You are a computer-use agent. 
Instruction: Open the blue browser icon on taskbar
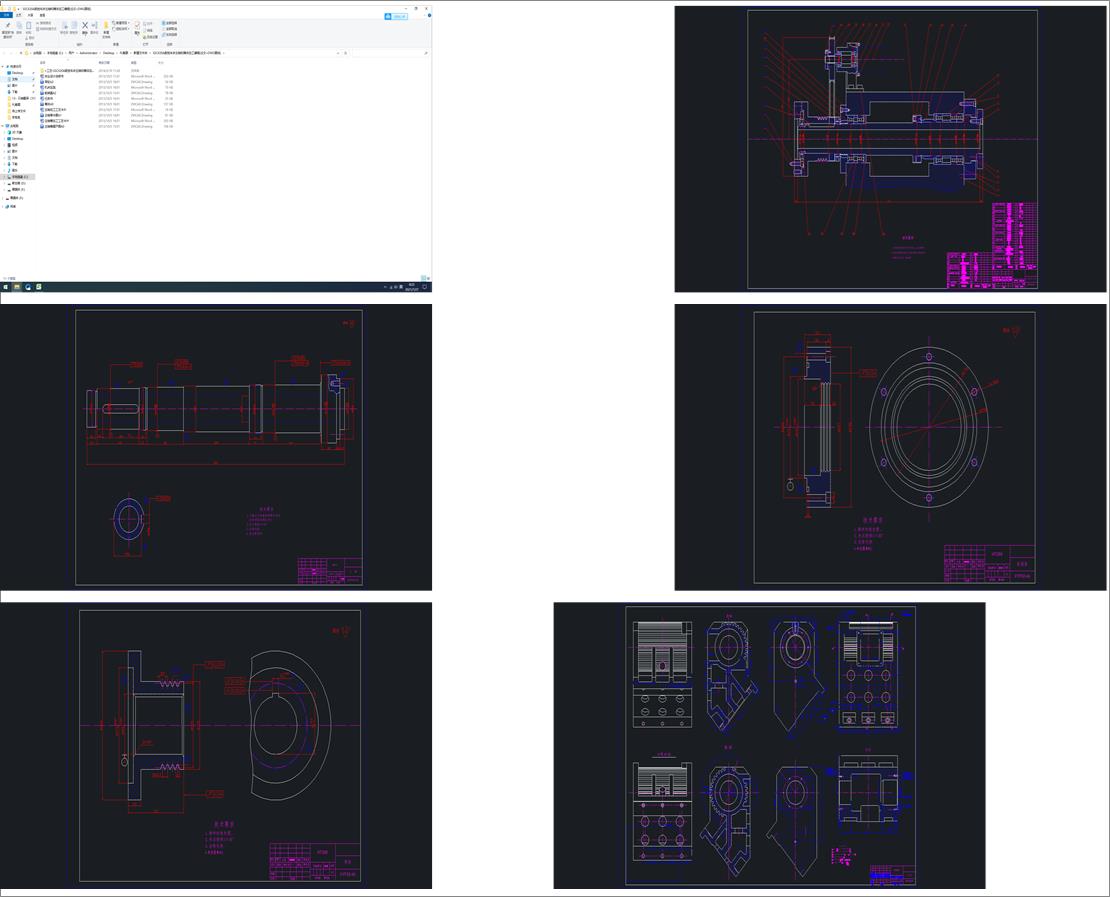(x=28, y=287)
